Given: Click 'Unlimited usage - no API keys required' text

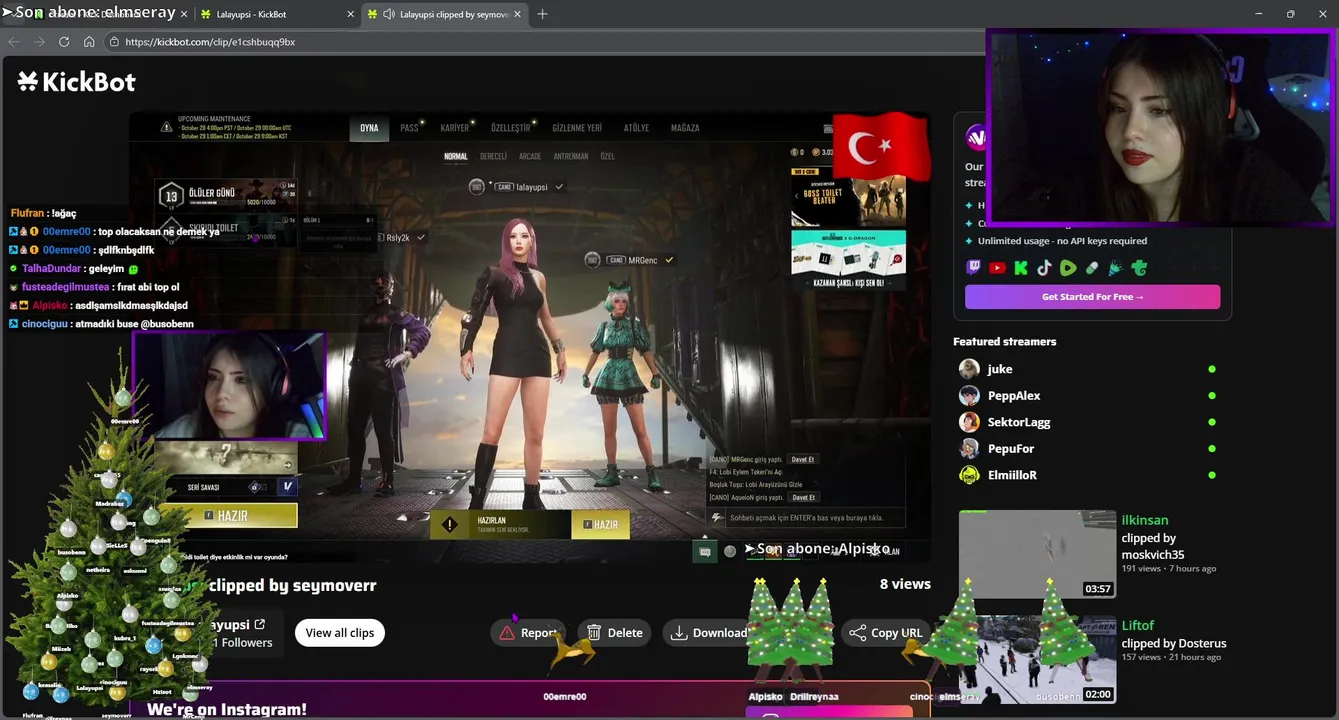Looking at the screenshot, I should coord(1062,241).
